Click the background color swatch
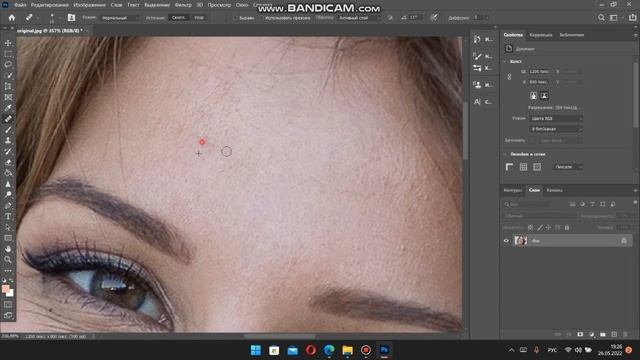The width and height of the screenshot is (640, 360). pyautogui.click(x=11, y=293)
